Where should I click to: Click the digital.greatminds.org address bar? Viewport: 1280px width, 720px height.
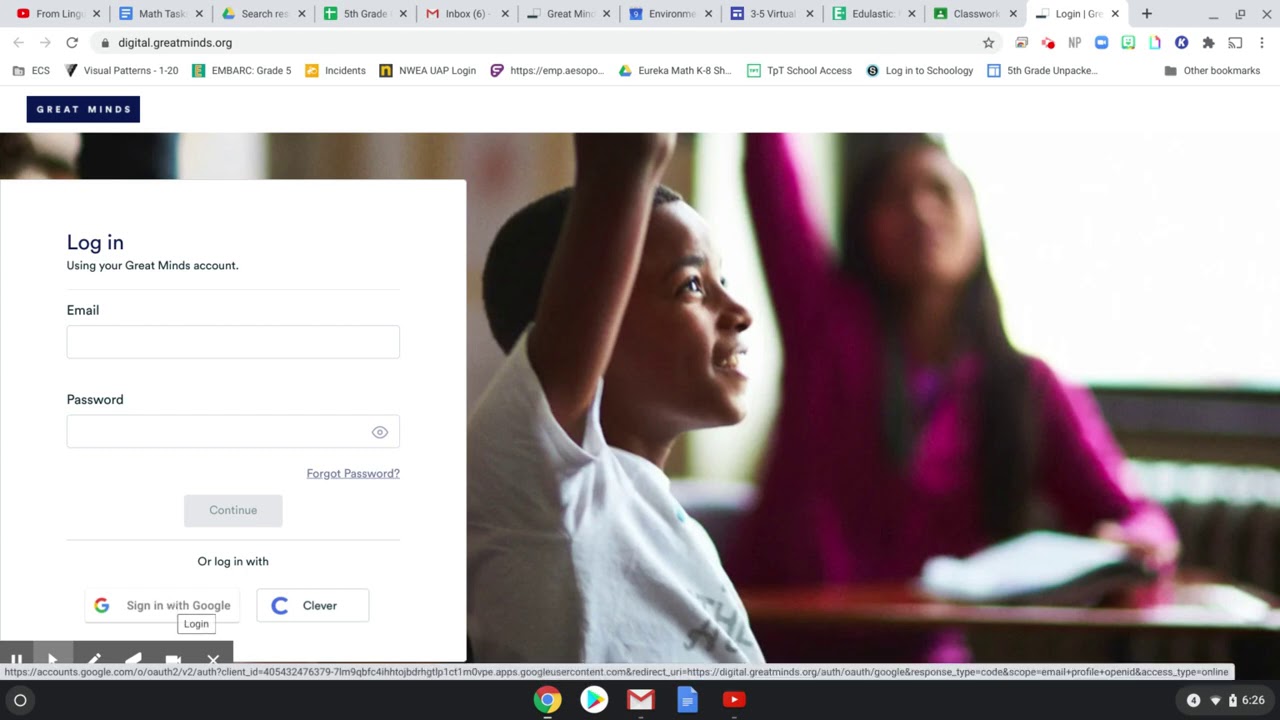coord(540,43)
